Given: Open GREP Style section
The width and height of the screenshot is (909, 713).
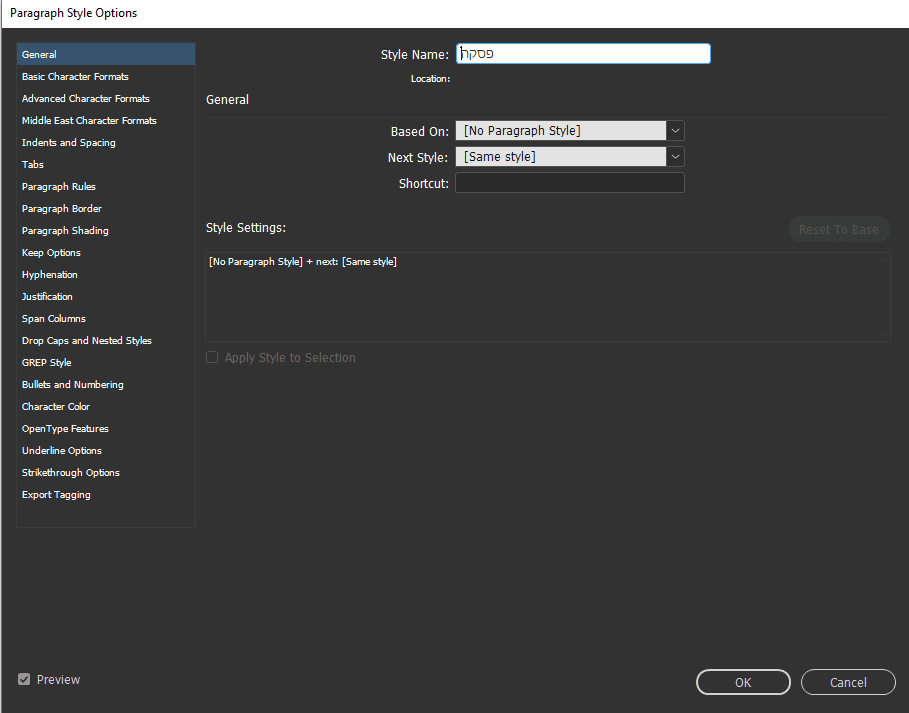Looking at the screenshot, I should point(106,363).
